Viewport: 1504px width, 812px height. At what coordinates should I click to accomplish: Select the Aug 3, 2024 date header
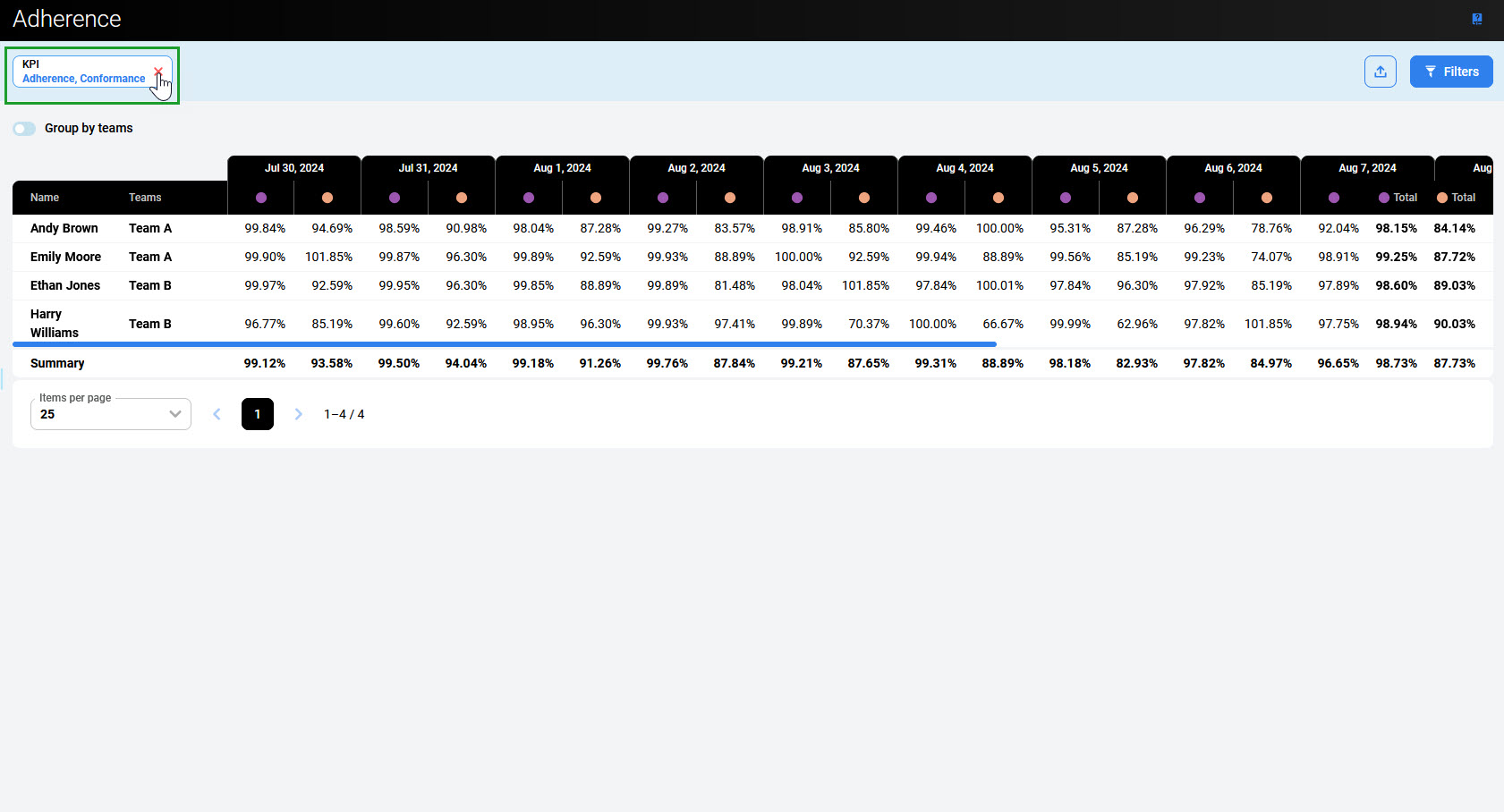point(830,168)
